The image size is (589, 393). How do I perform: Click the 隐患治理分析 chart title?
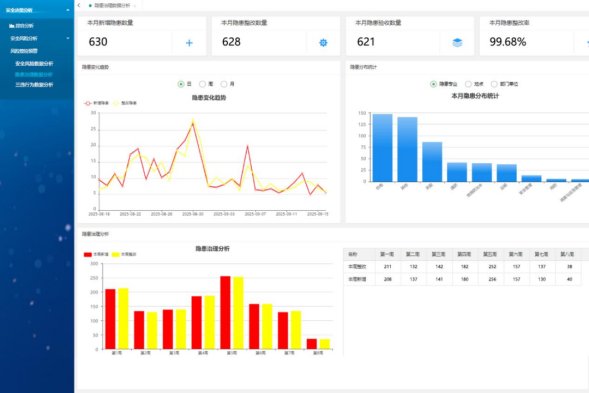pos(213,249)
